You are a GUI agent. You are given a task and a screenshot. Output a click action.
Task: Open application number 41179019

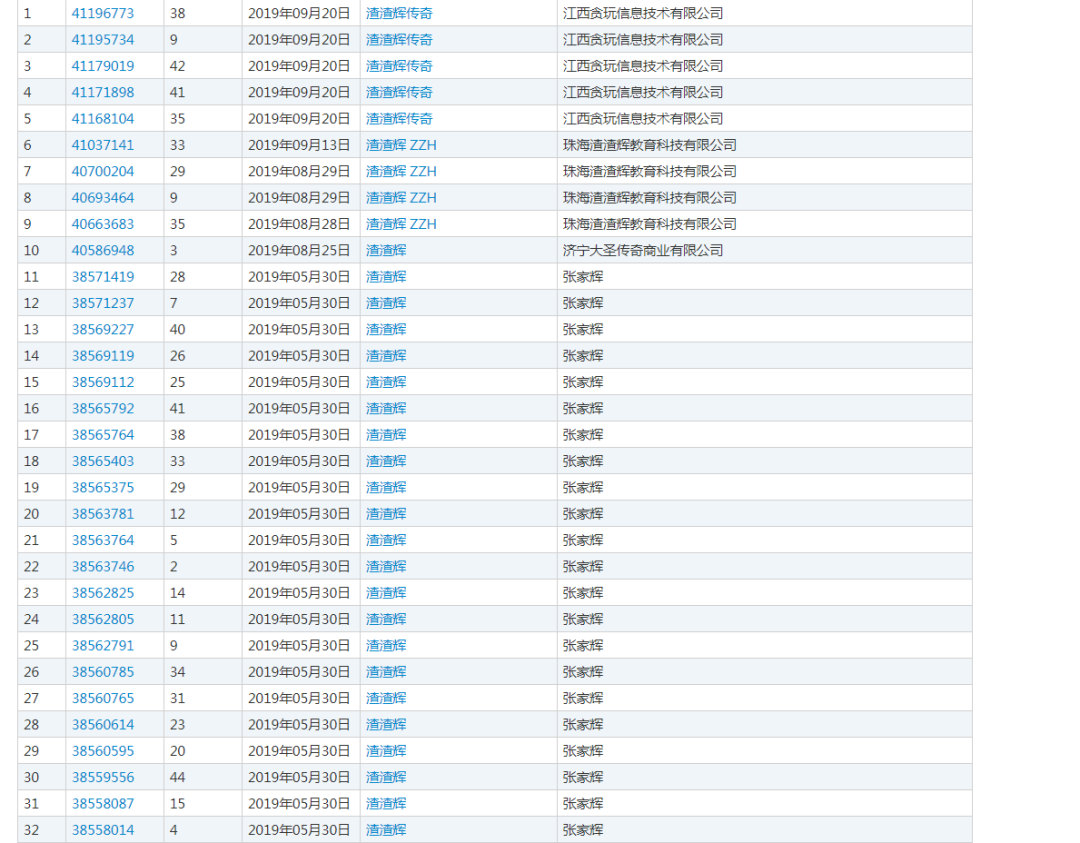pos(103,66)
